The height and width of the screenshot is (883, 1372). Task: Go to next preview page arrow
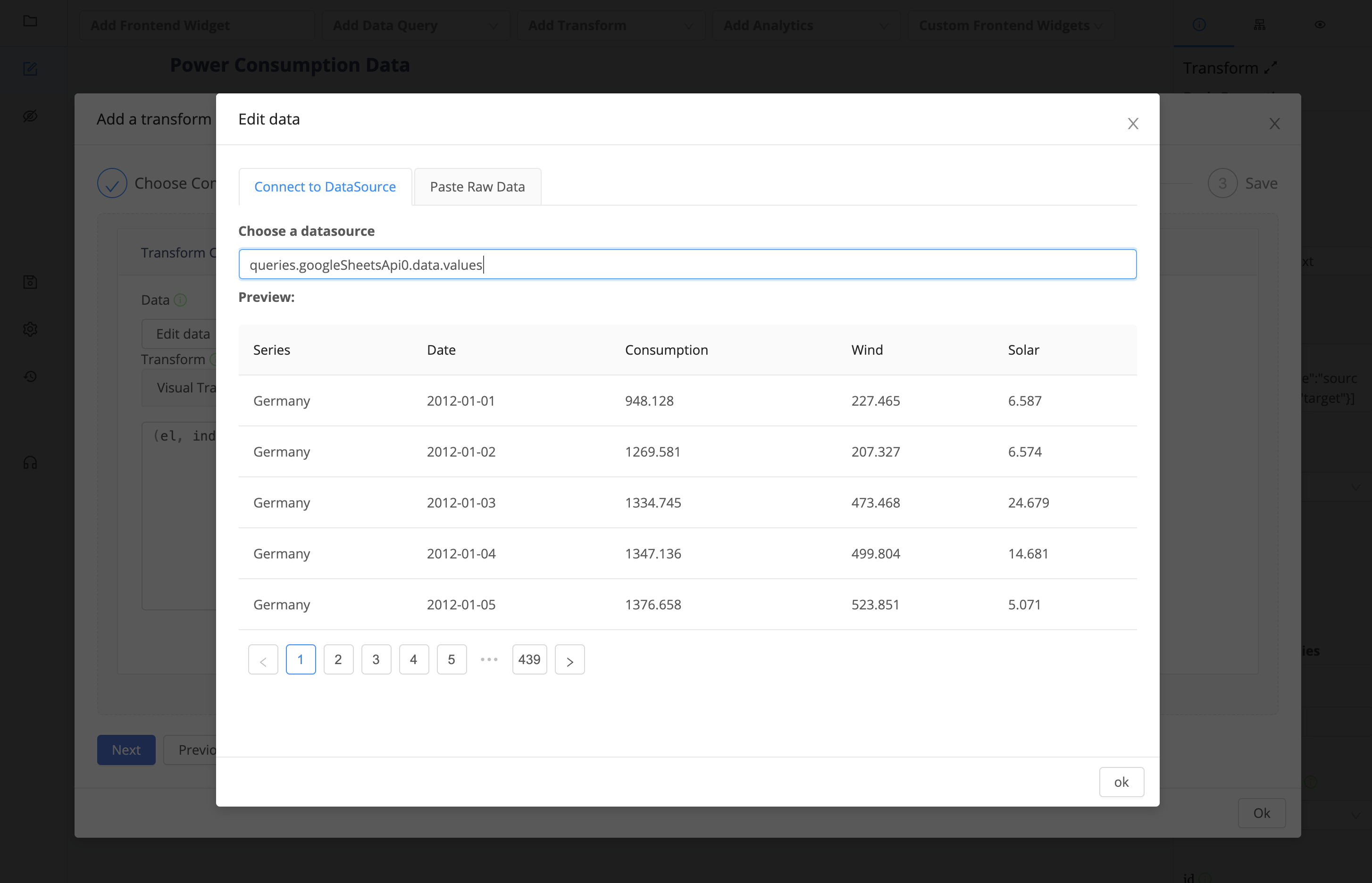pyautogui.click(x=570, y=660)
